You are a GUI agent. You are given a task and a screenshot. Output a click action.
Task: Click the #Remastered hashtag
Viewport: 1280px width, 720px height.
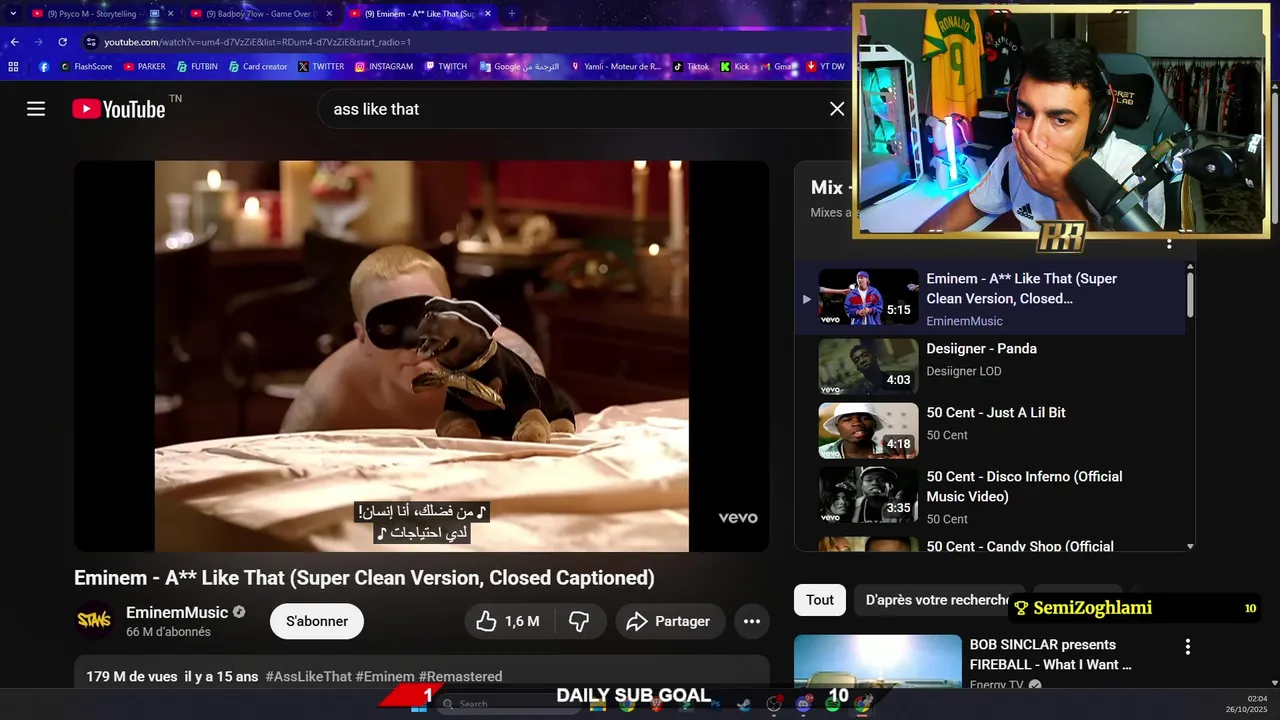point(460,677)
